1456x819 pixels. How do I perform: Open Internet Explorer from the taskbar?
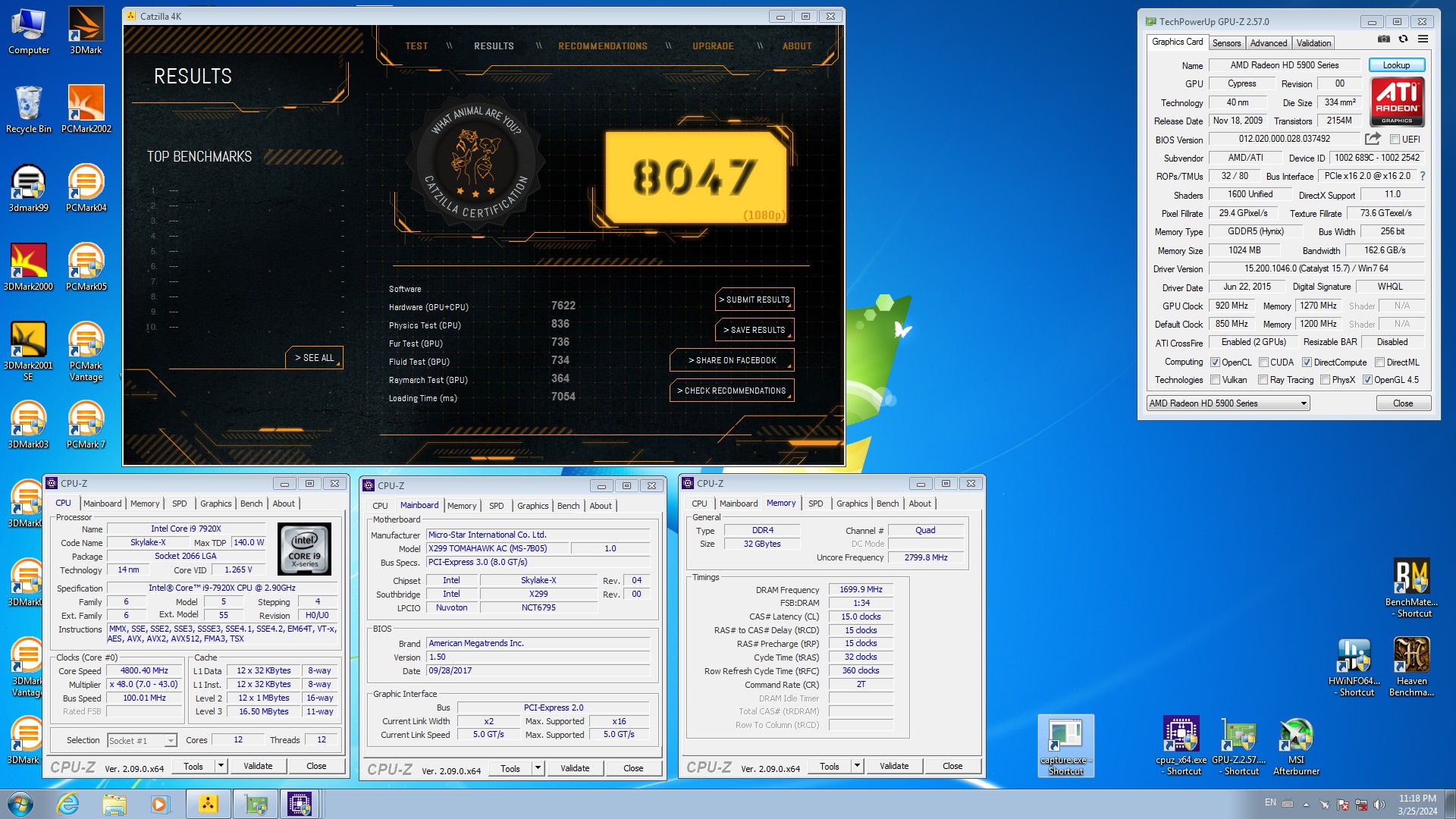pyautogui.click(x=68, y=804)
